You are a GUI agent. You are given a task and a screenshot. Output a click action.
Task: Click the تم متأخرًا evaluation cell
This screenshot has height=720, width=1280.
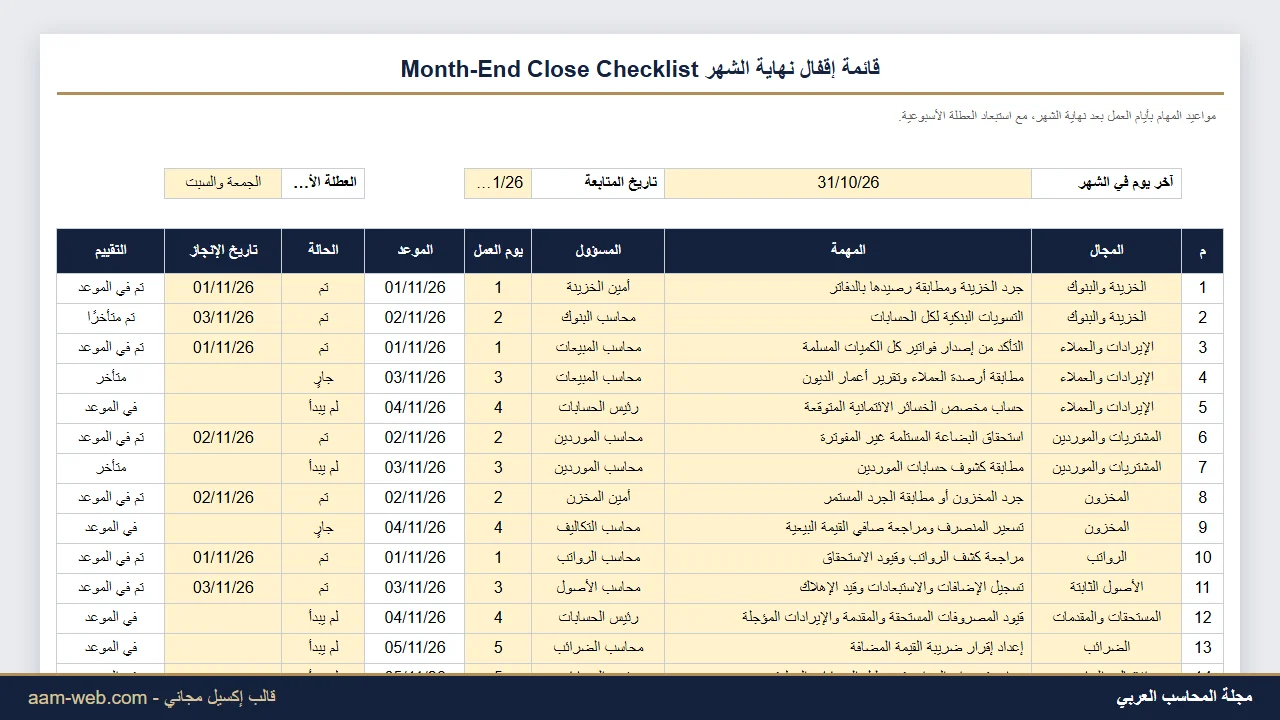(111, 318)
